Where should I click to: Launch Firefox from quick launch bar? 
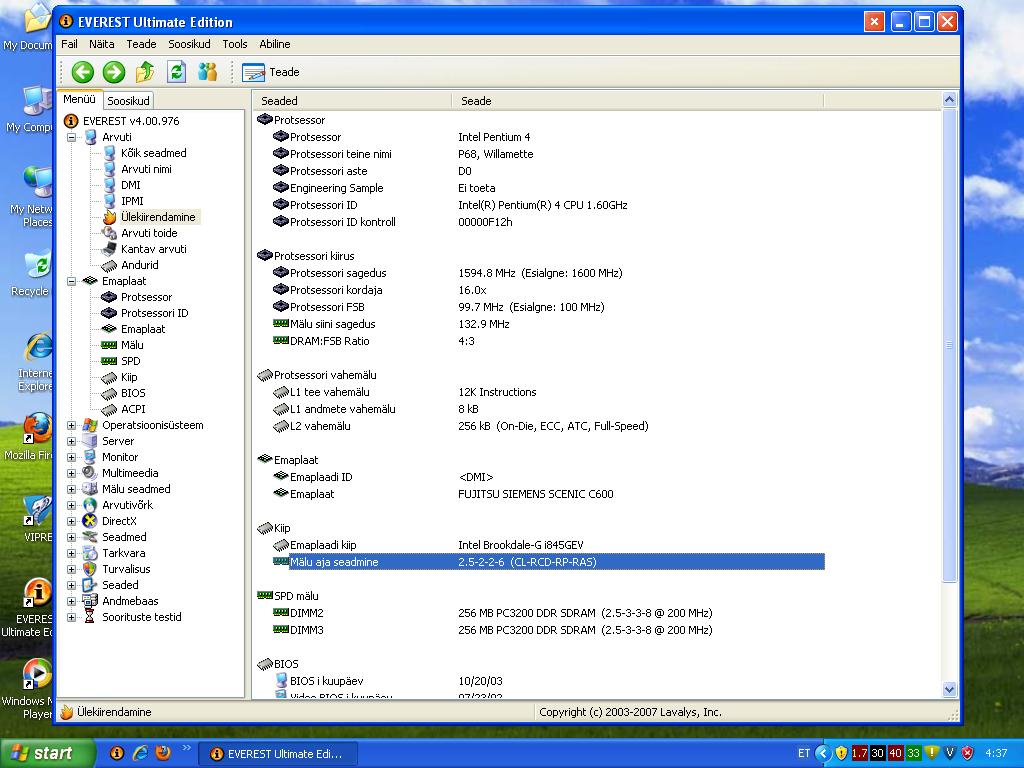(x=163, y=753)
